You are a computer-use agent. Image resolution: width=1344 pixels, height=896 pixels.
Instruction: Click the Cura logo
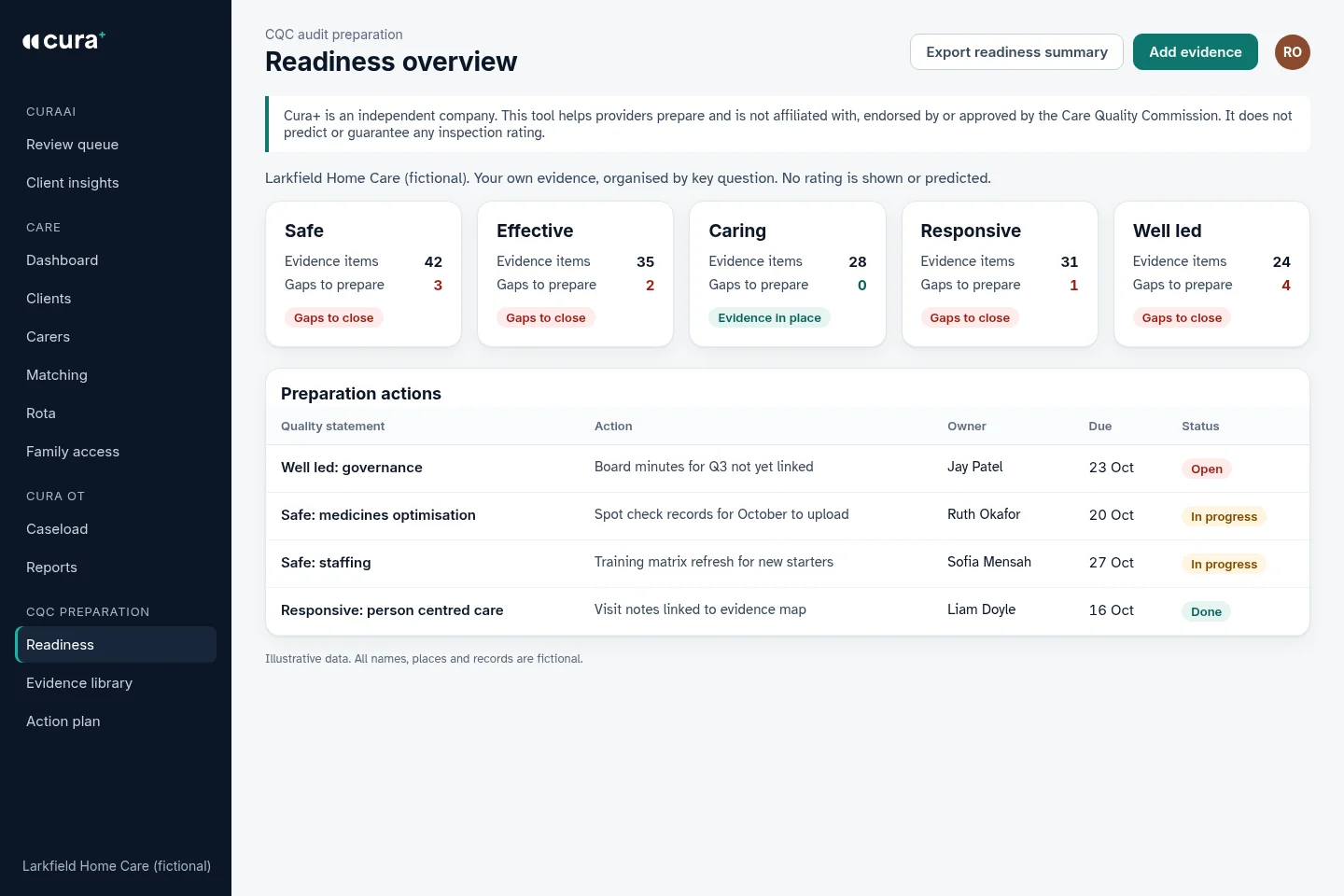pos(63,40)
